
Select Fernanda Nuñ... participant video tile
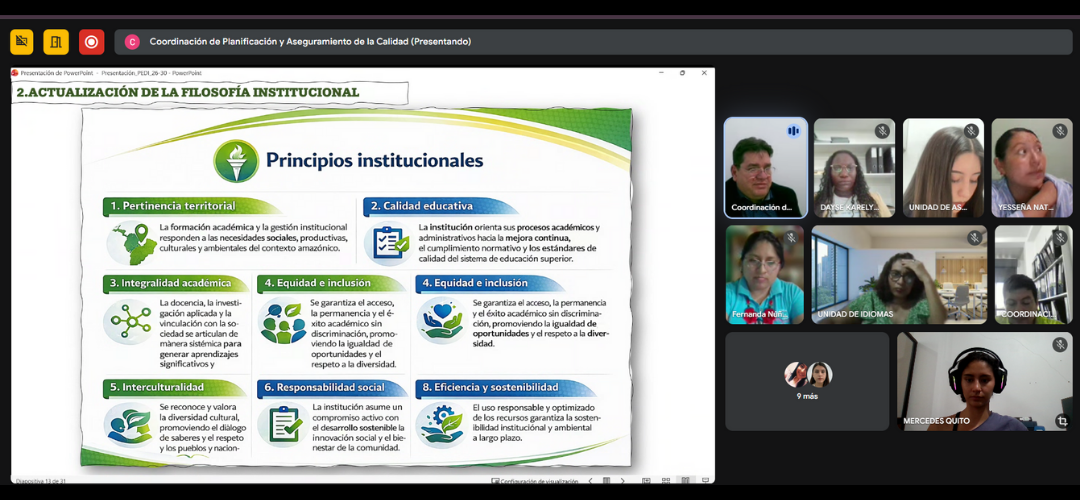pos(764,274)
